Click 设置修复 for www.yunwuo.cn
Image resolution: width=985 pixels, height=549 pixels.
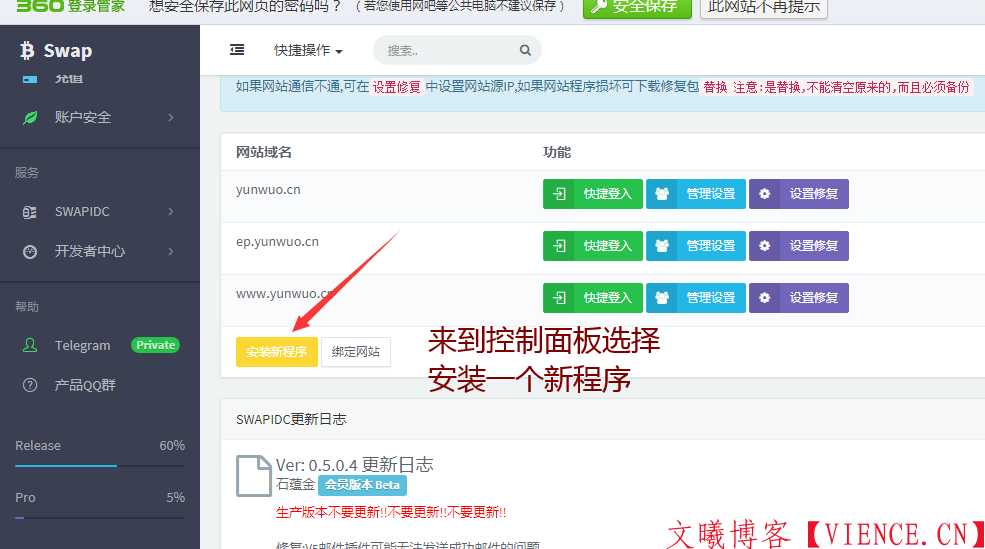tap(799, 298)
